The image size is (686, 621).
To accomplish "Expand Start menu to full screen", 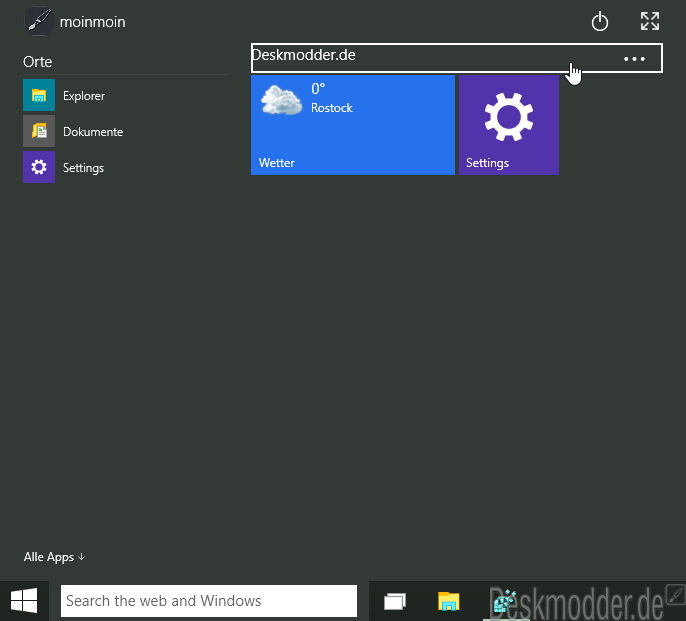I will [x=650, y=21].
